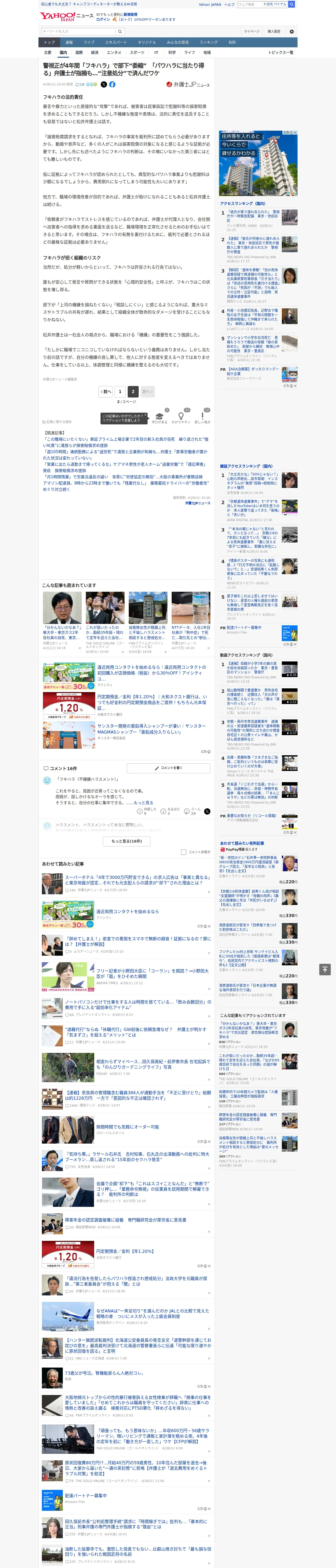Focus the ウェブ検索 input field
336x1568 pixels.
(249, 4)
